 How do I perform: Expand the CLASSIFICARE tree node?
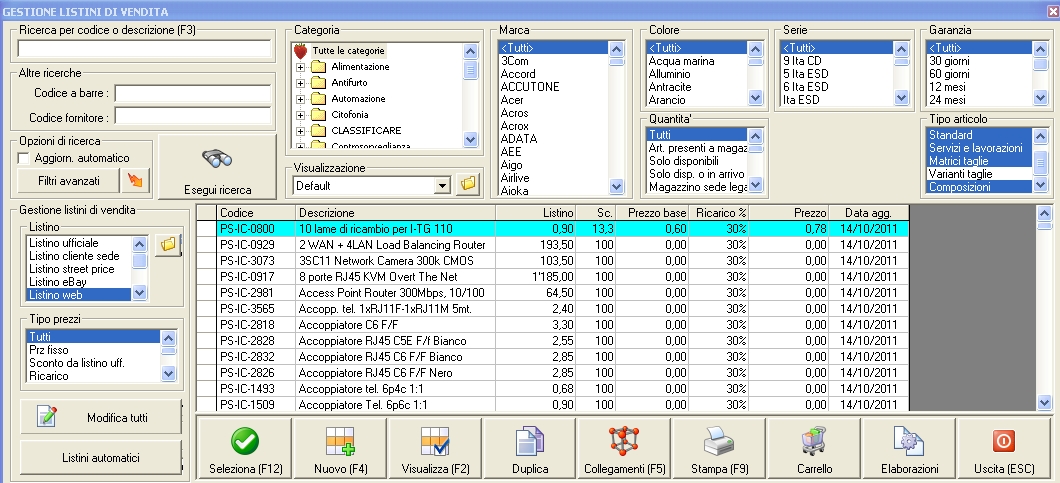tap(300, 131)
